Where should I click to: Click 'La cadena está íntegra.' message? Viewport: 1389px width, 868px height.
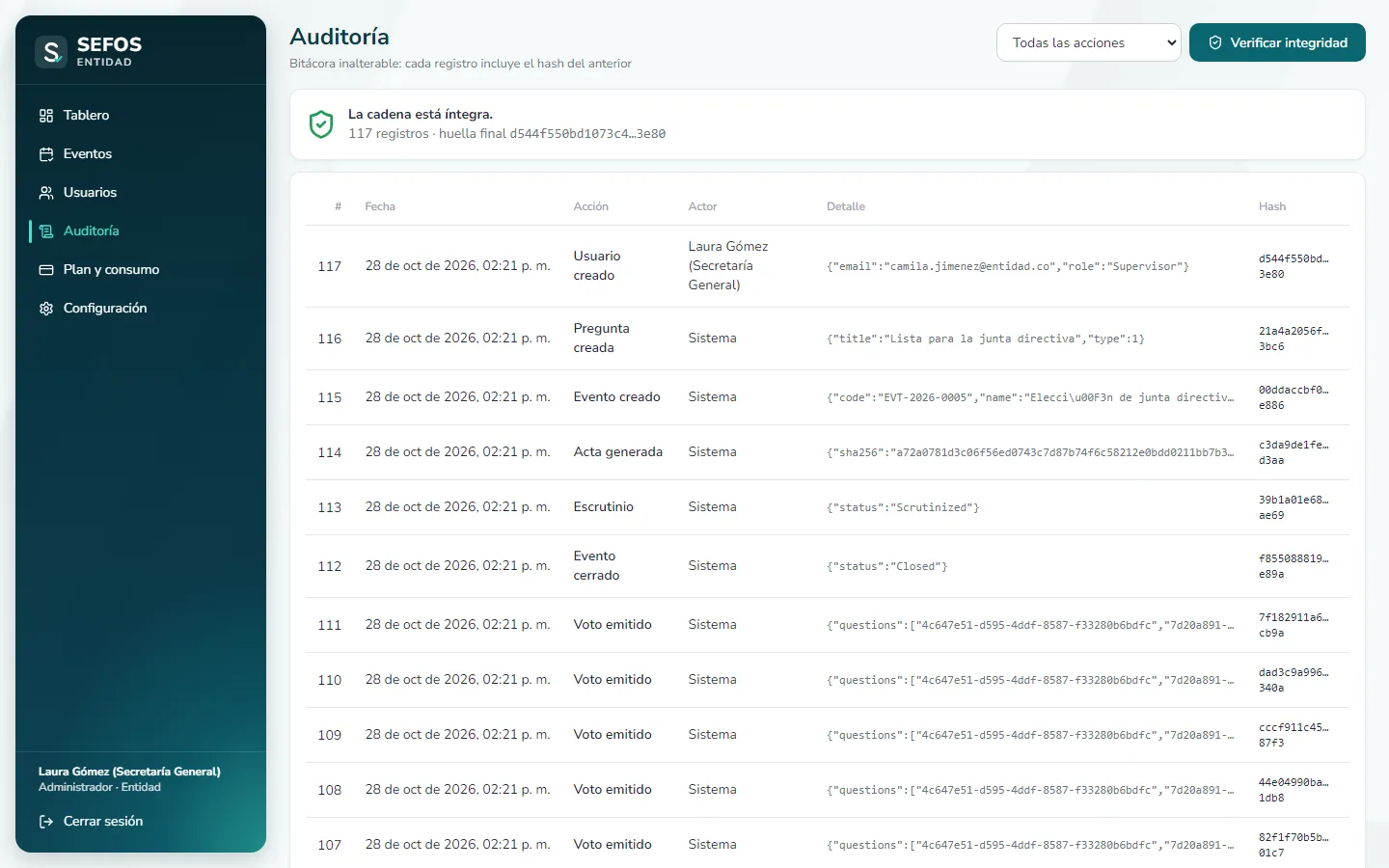(421, 114)
